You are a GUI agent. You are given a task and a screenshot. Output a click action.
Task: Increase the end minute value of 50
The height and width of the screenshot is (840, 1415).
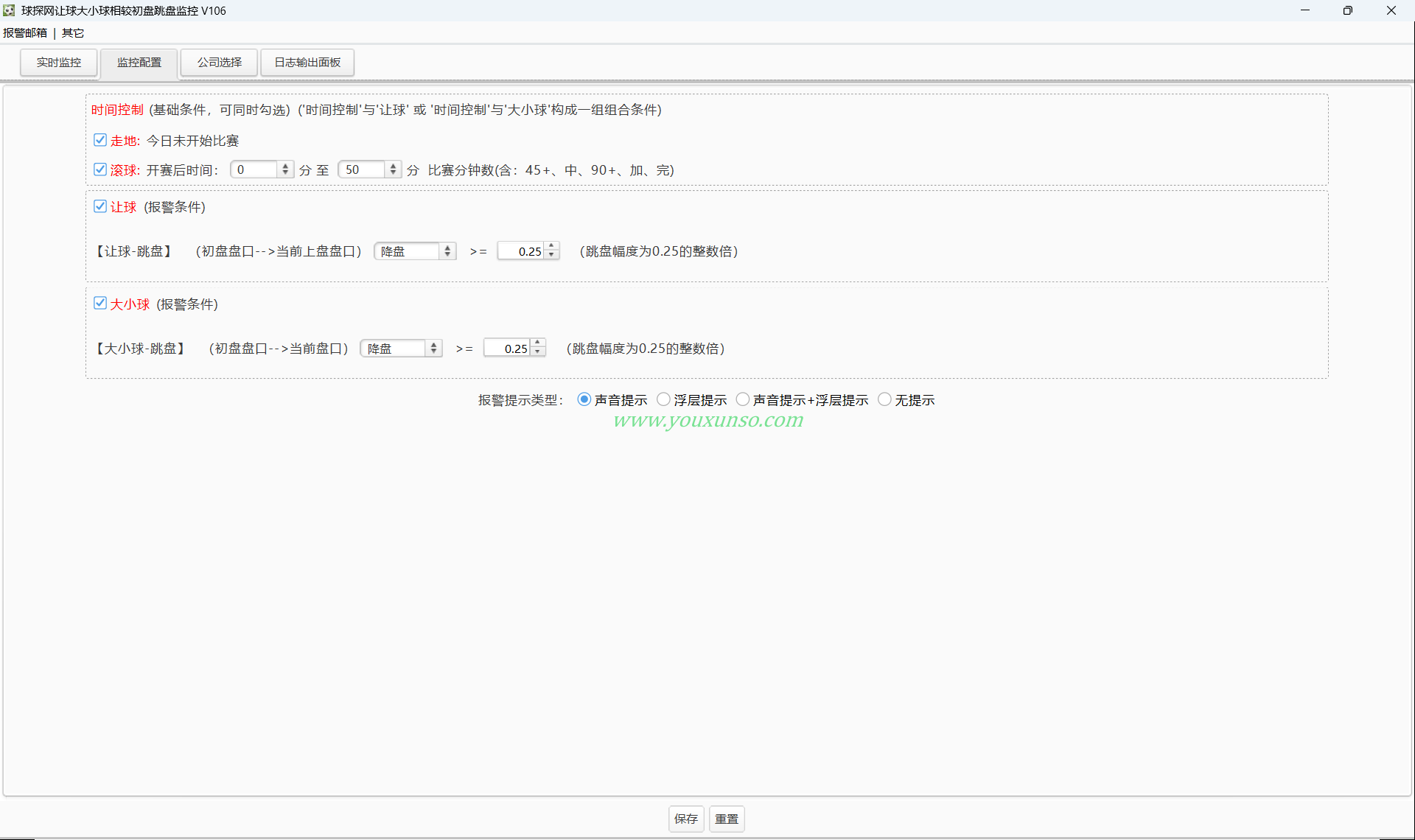(x=393, y=167)
